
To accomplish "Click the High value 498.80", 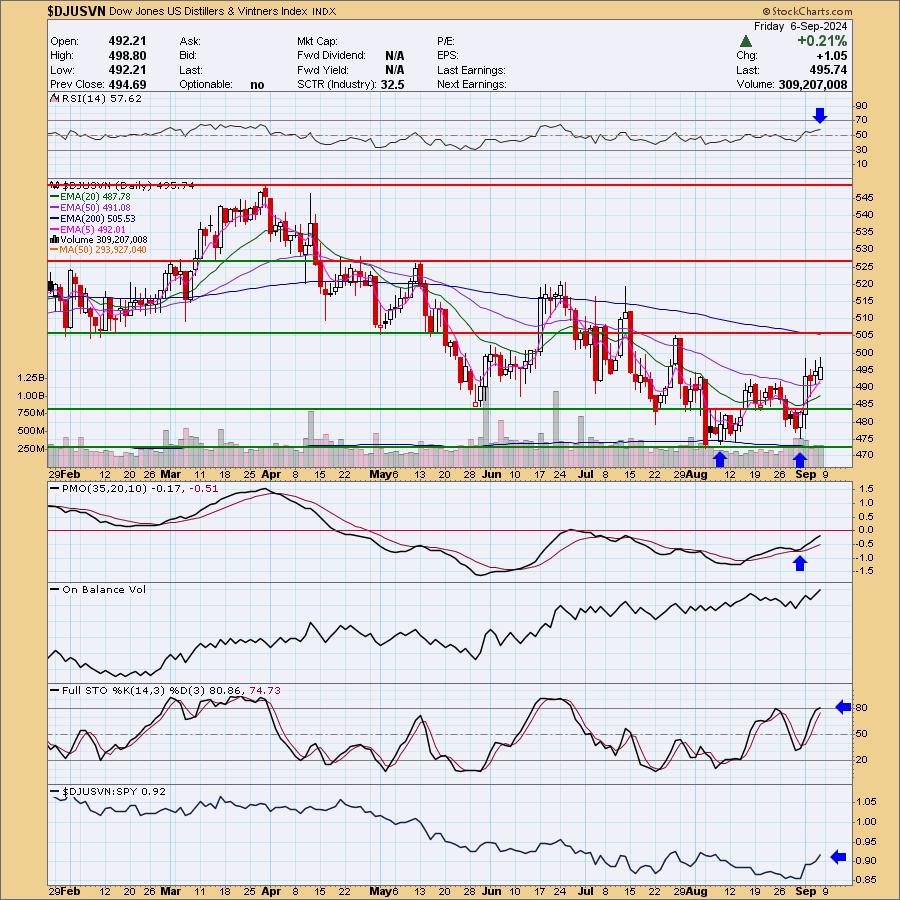I will point(127,55).
